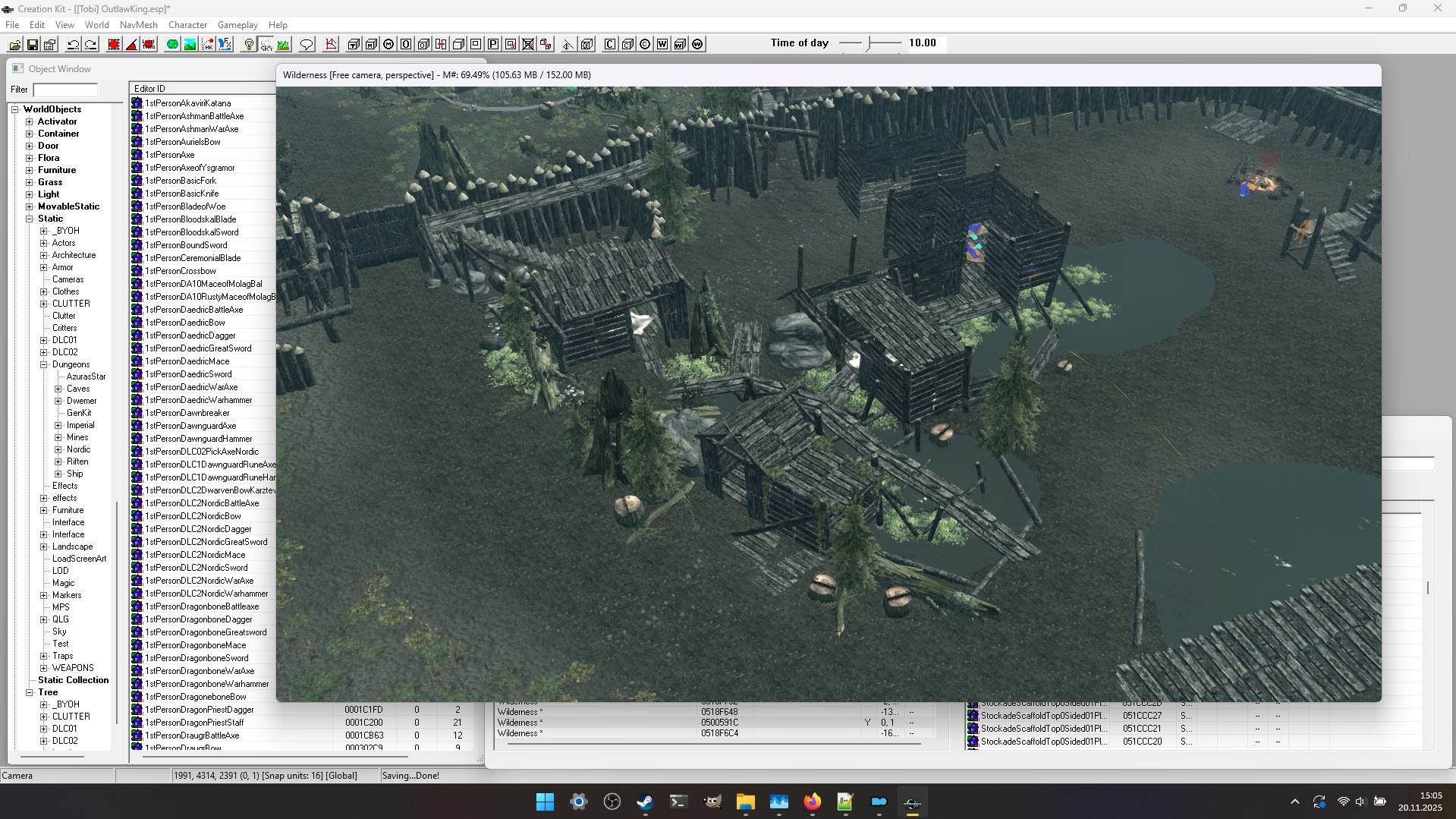Toggle local transforms icon
1456x819 pixels.
pyautogui.click(x=149, y=45)
